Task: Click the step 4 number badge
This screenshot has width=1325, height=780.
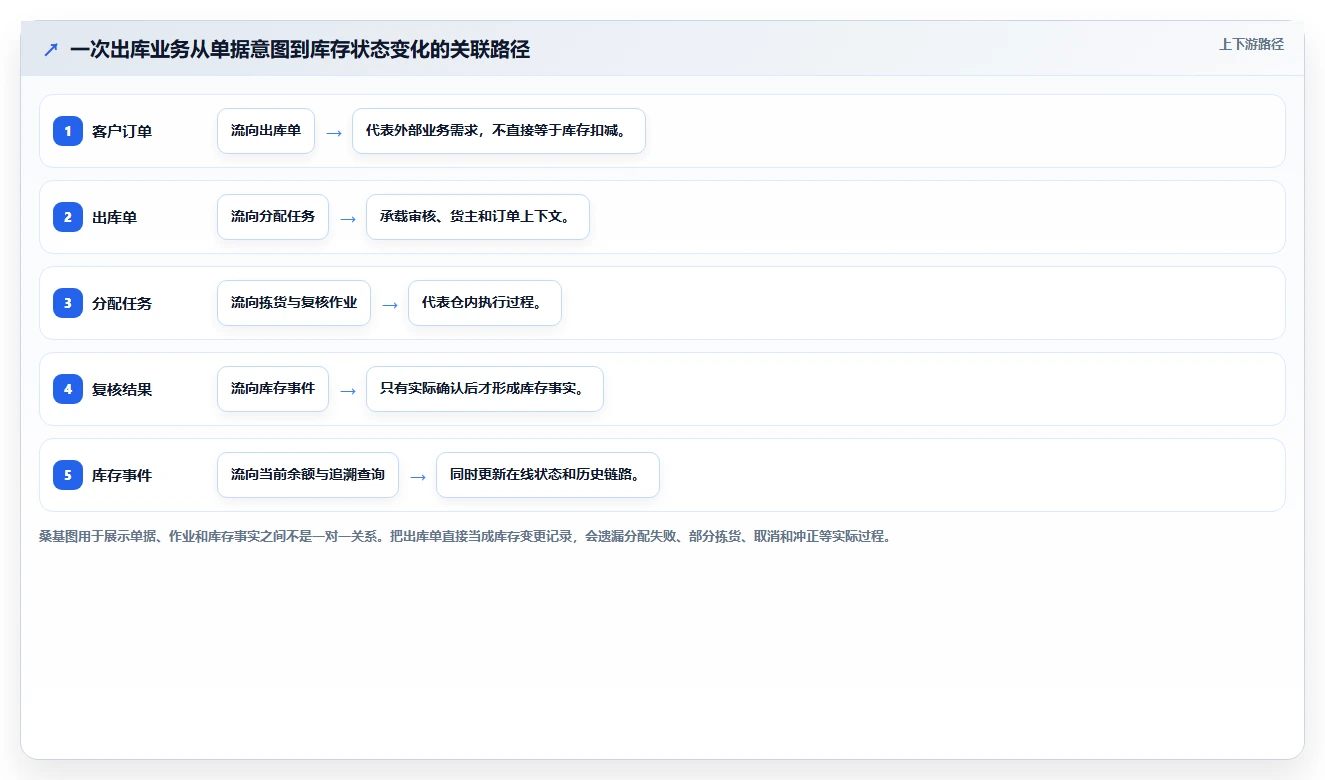Action: coord(68,389)
